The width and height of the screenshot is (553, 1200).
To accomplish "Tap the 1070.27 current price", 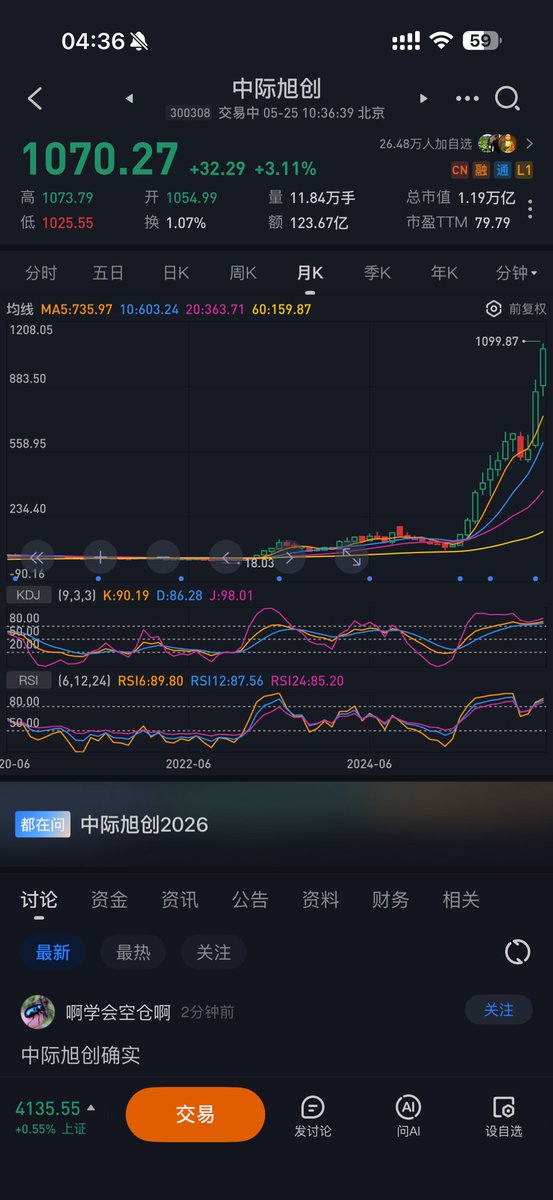I will 100,160.
